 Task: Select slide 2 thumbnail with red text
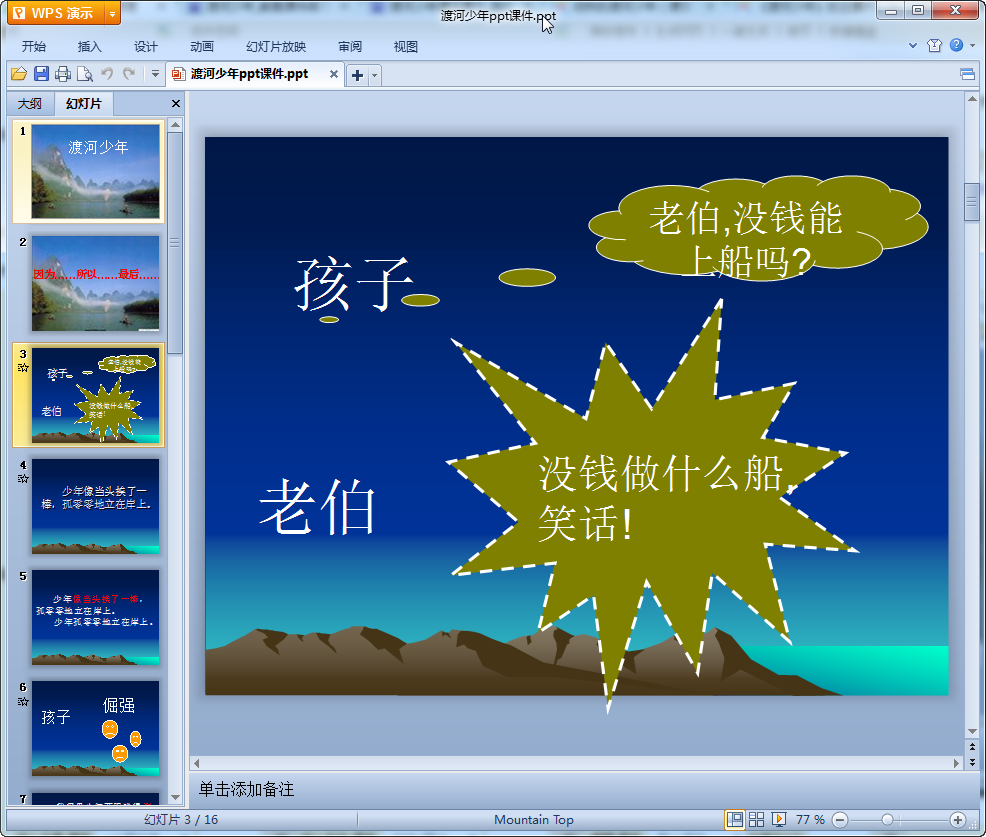click(96, 283)
